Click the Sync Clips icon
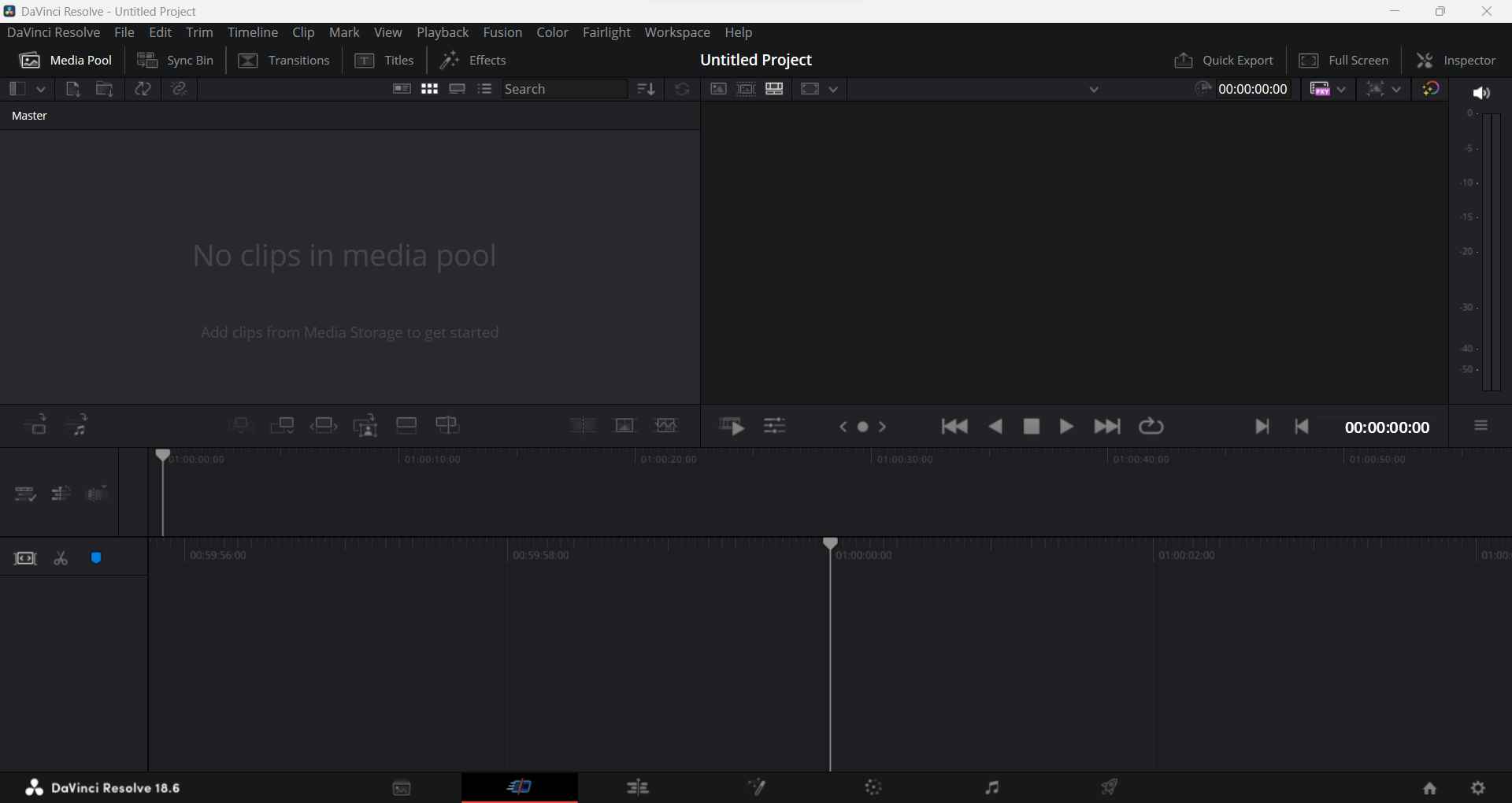1512x803 pixels. (143, 89)
